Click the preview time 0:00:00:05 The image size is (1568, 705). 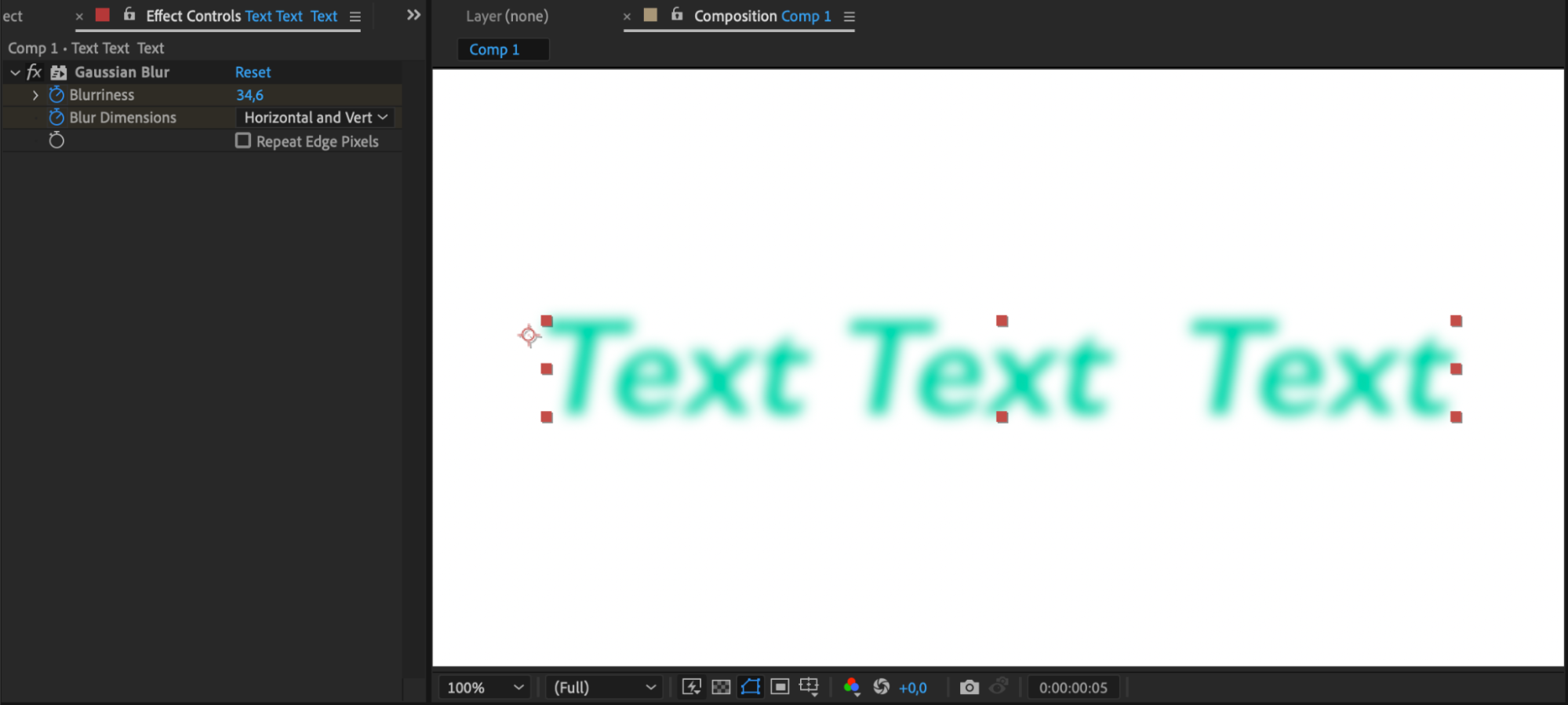1073,688
